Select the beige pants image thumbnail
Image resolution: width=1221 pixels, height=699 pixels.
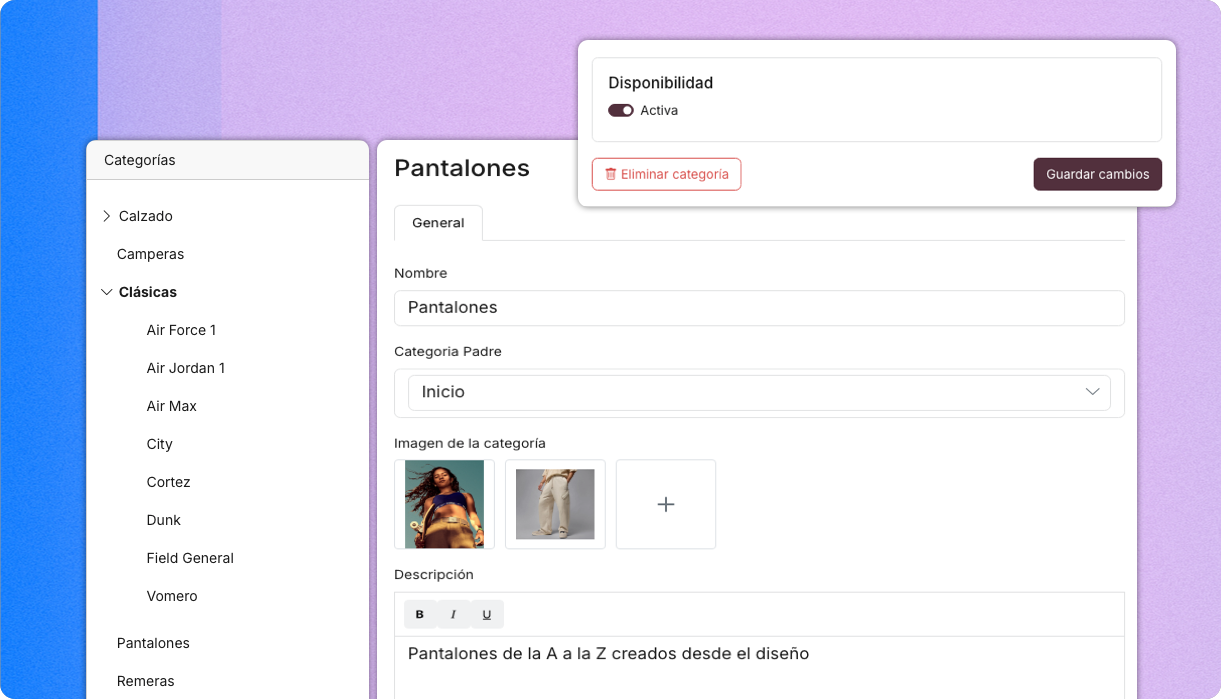point(555,504)
